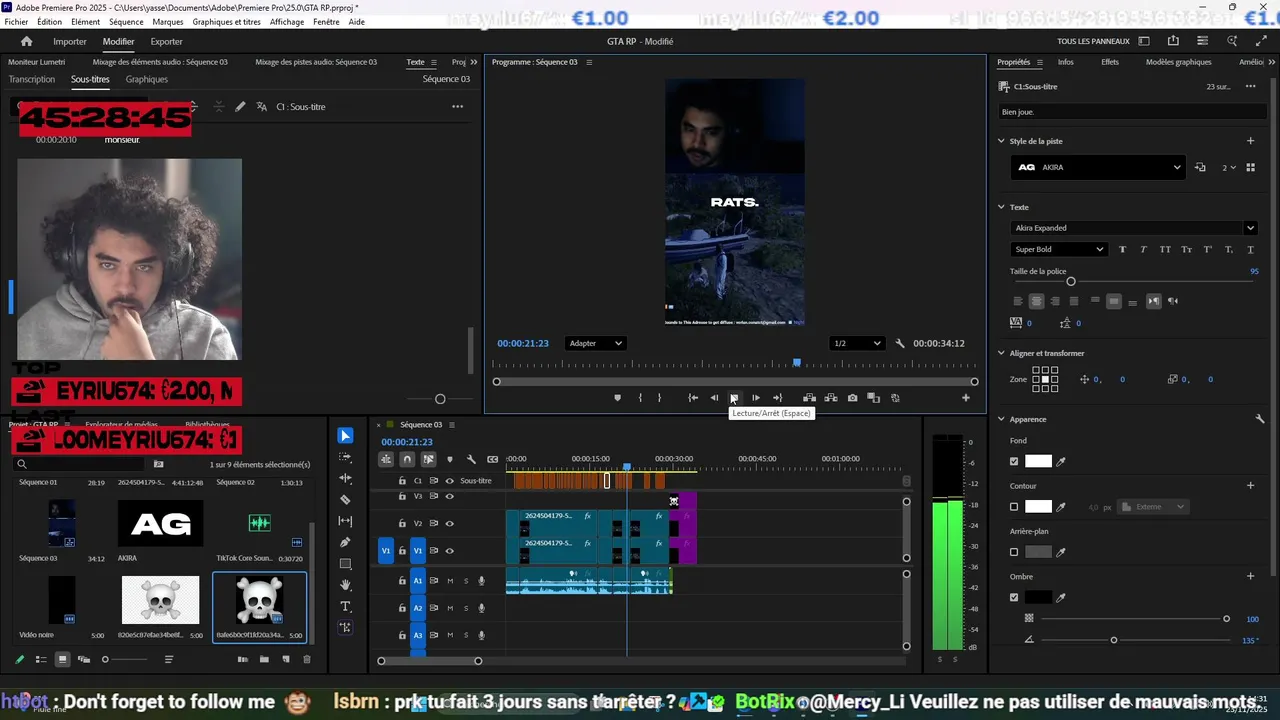Collapse the Apparence section
The width and height of the screenshot is (1280, 720).
point(1001,419)
